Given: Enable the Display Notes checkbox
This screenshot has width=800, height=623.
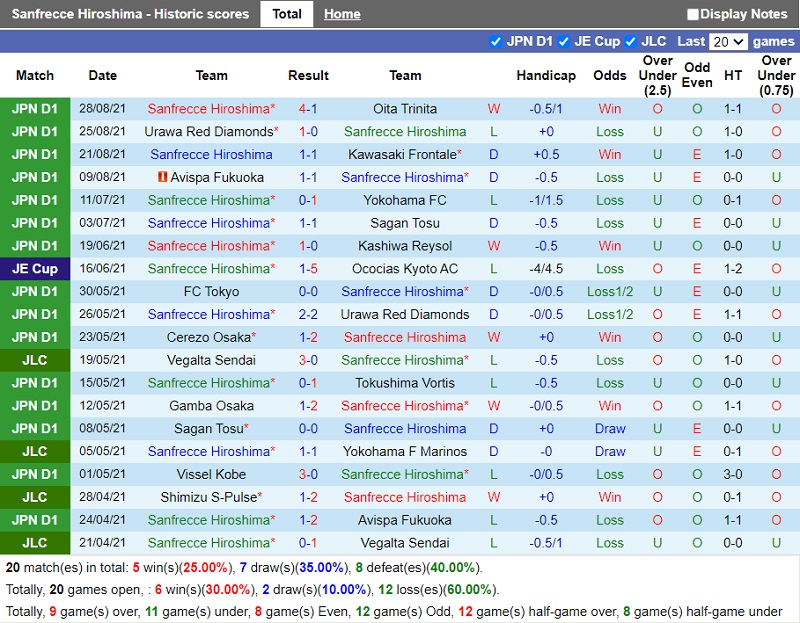Looking at the screenshot, I should pos(693,15).
